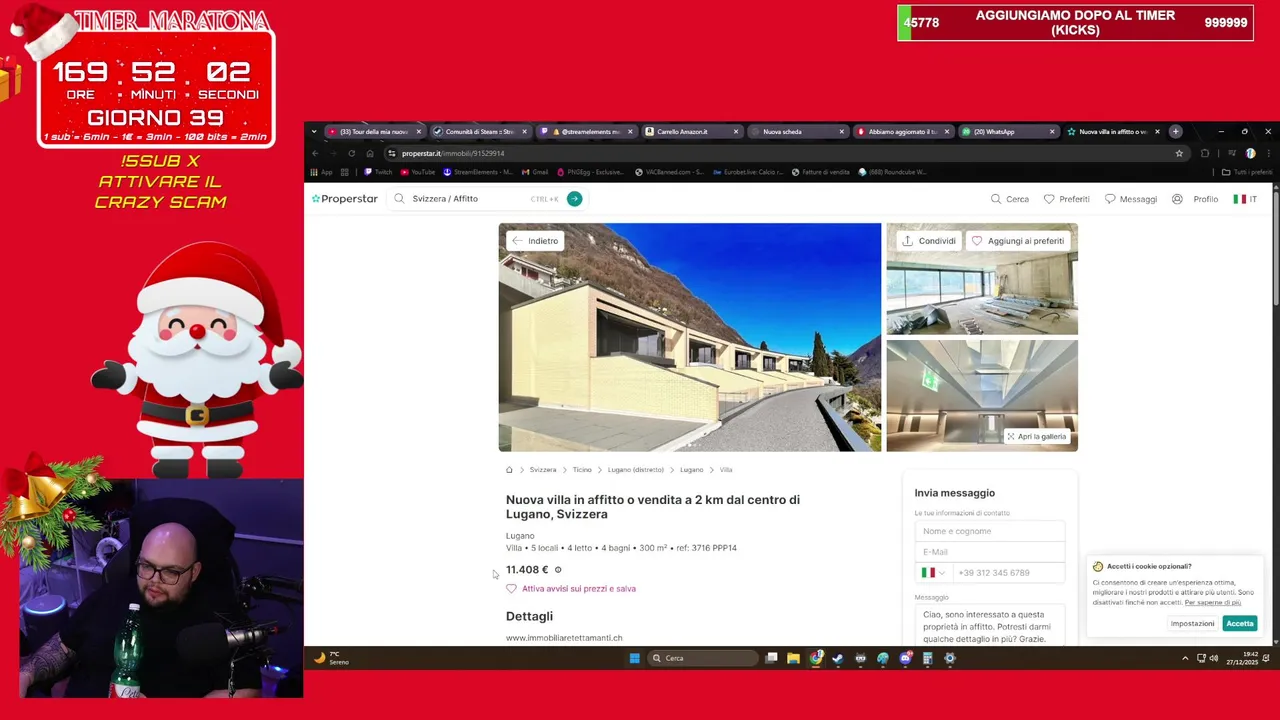Open cookie Impostazioni
Image resolution: width=1280 pixels, height=720 pixels.
tap(1192, 623)
